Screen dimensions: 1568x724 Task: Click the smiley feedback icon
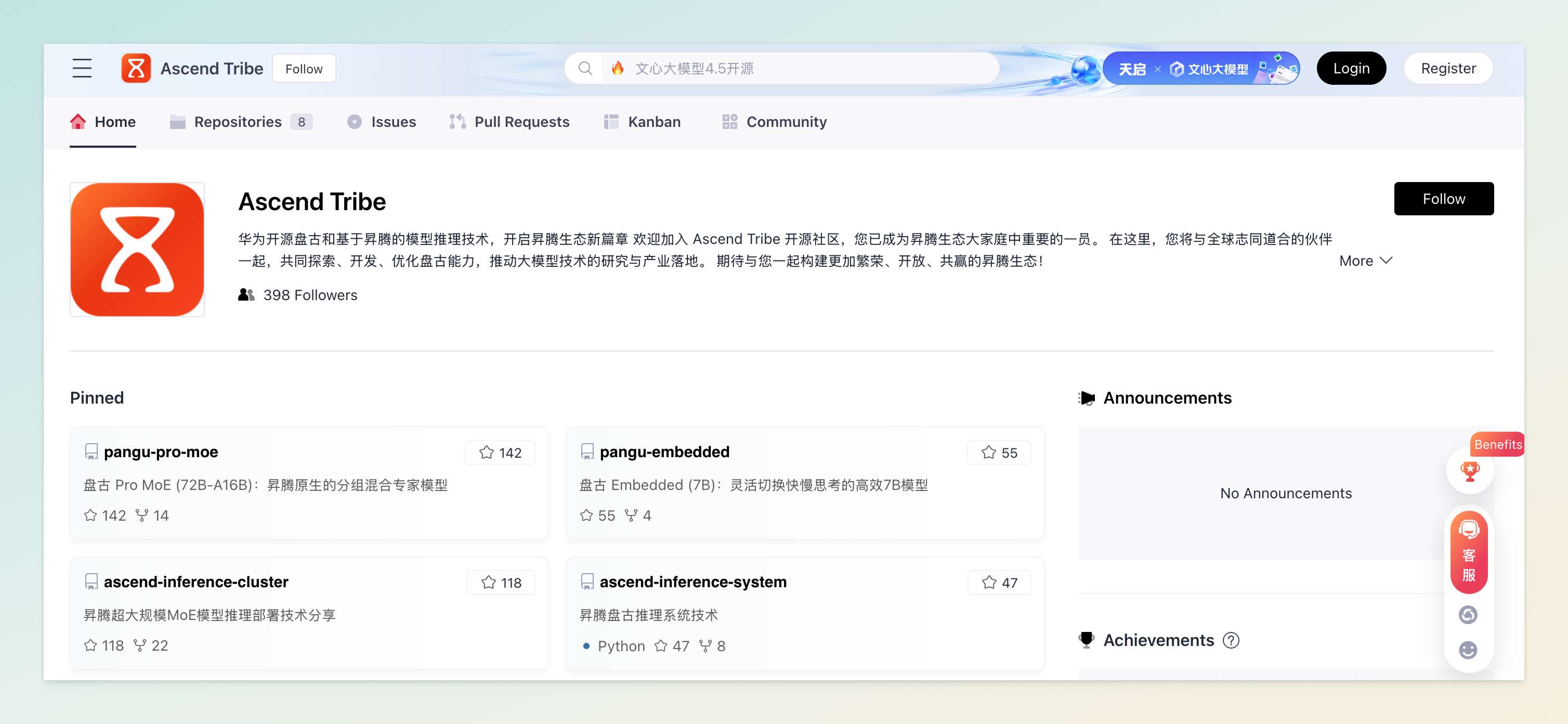click(1468, 650)
